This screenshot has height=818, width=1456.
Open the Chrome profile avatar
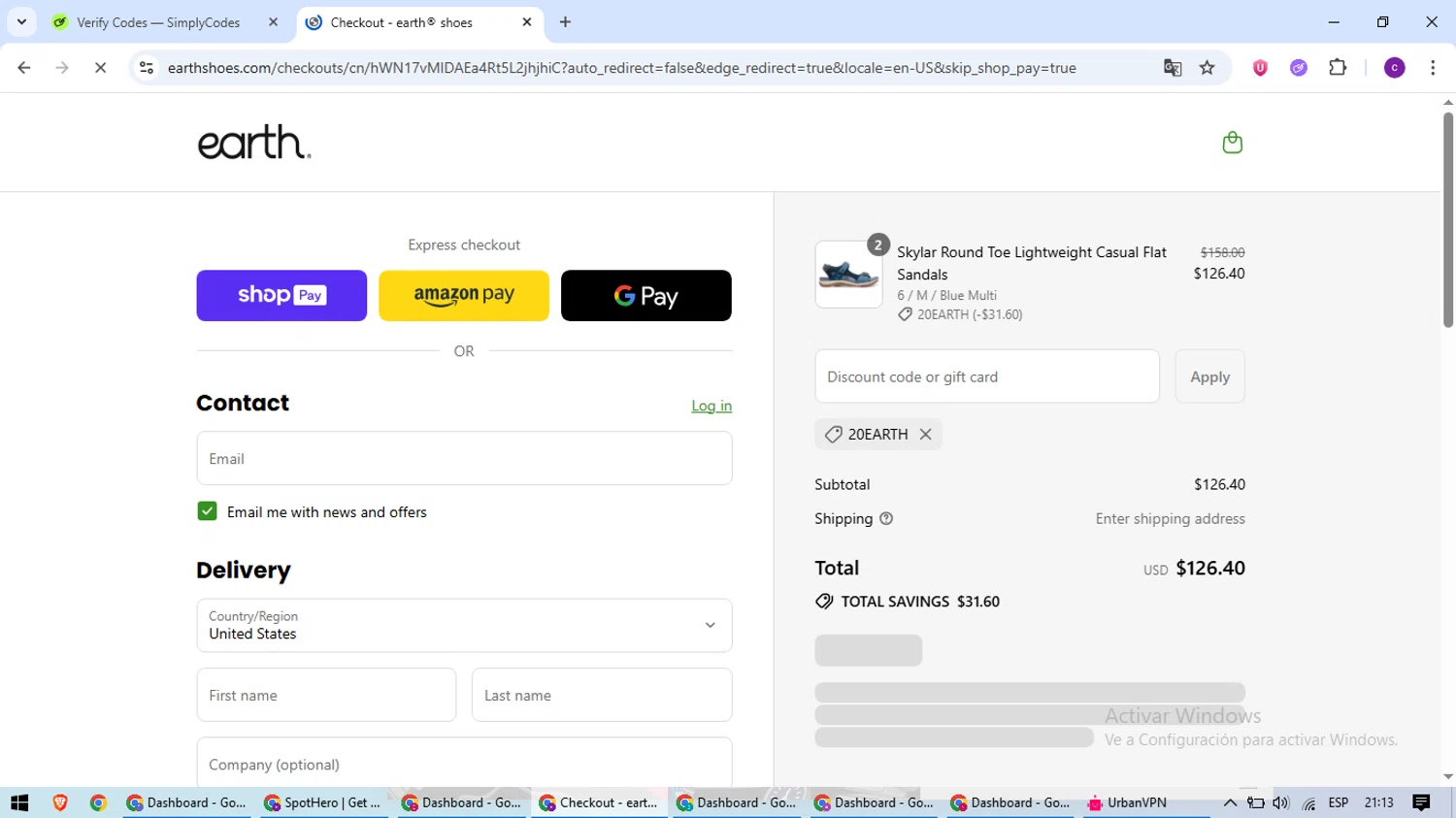[x=1394, y=68]
